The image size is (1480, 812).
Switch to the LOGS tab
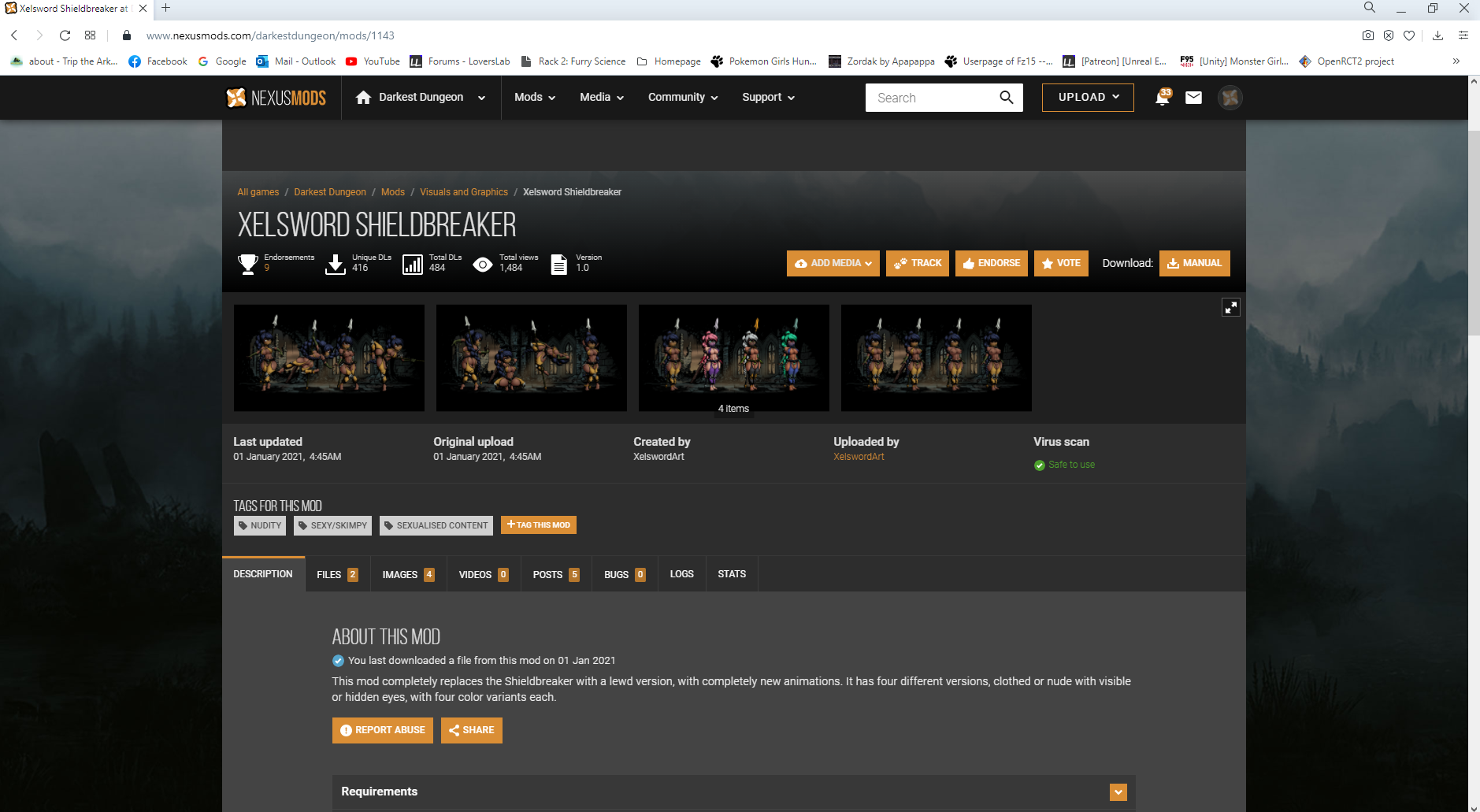click(x=682, y=574)
